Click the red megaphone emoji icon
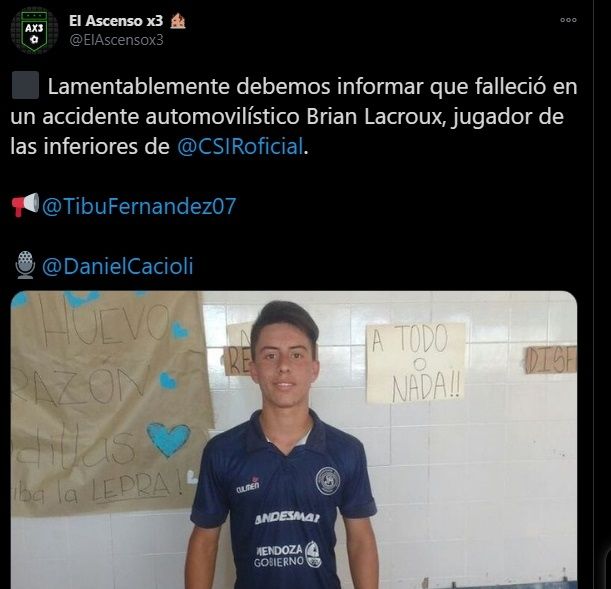 [25, 205]
